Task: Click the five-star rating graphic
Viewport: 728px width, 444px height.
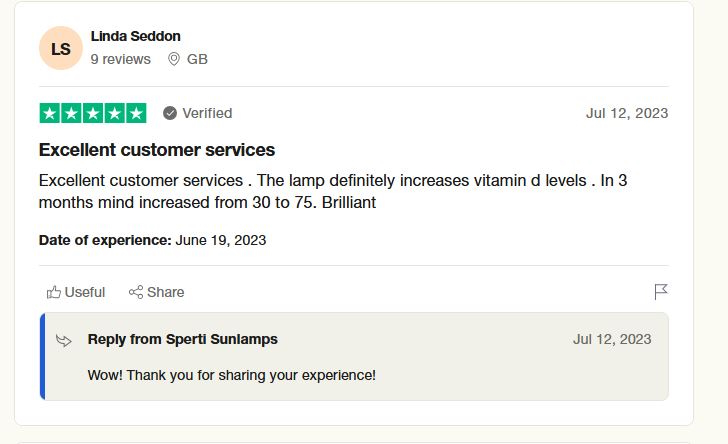Action: [x=93, y=113]
